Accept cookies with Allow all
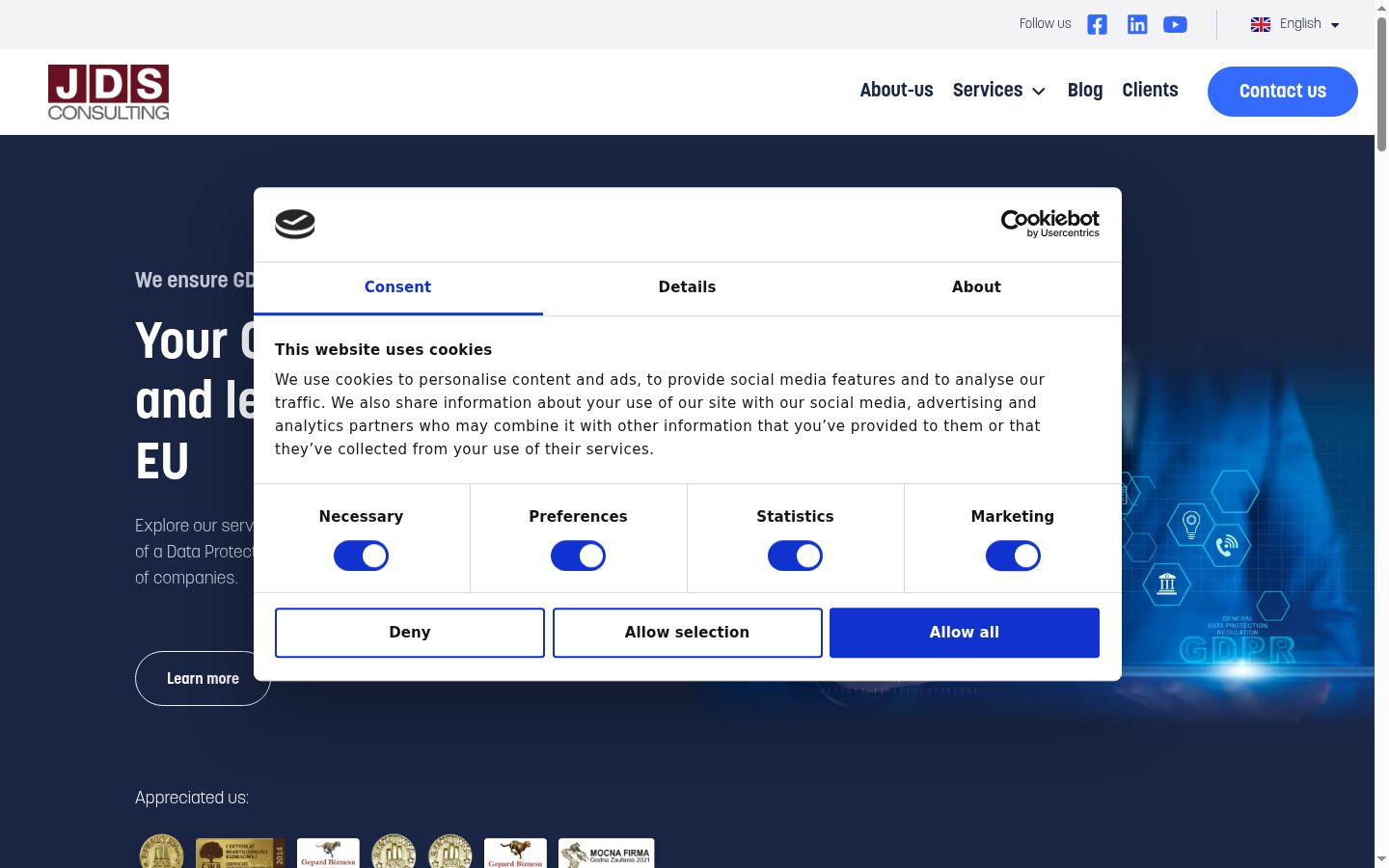The image size is (1389, 868). pos(965,633)
